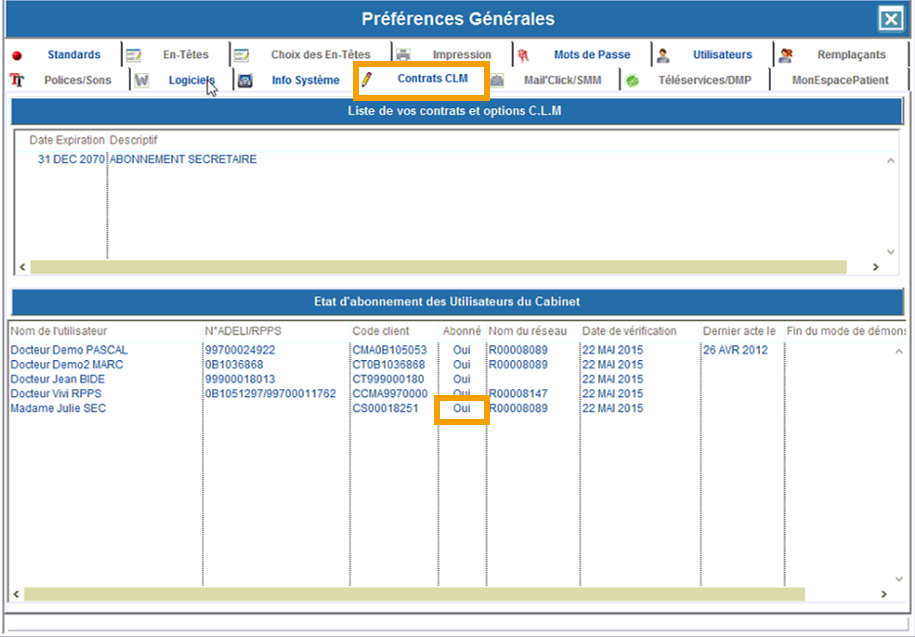Close the Préférences Générales window
Image resolution: width=915 pixels, height=637 pixels.
click(x=889, y=19)
